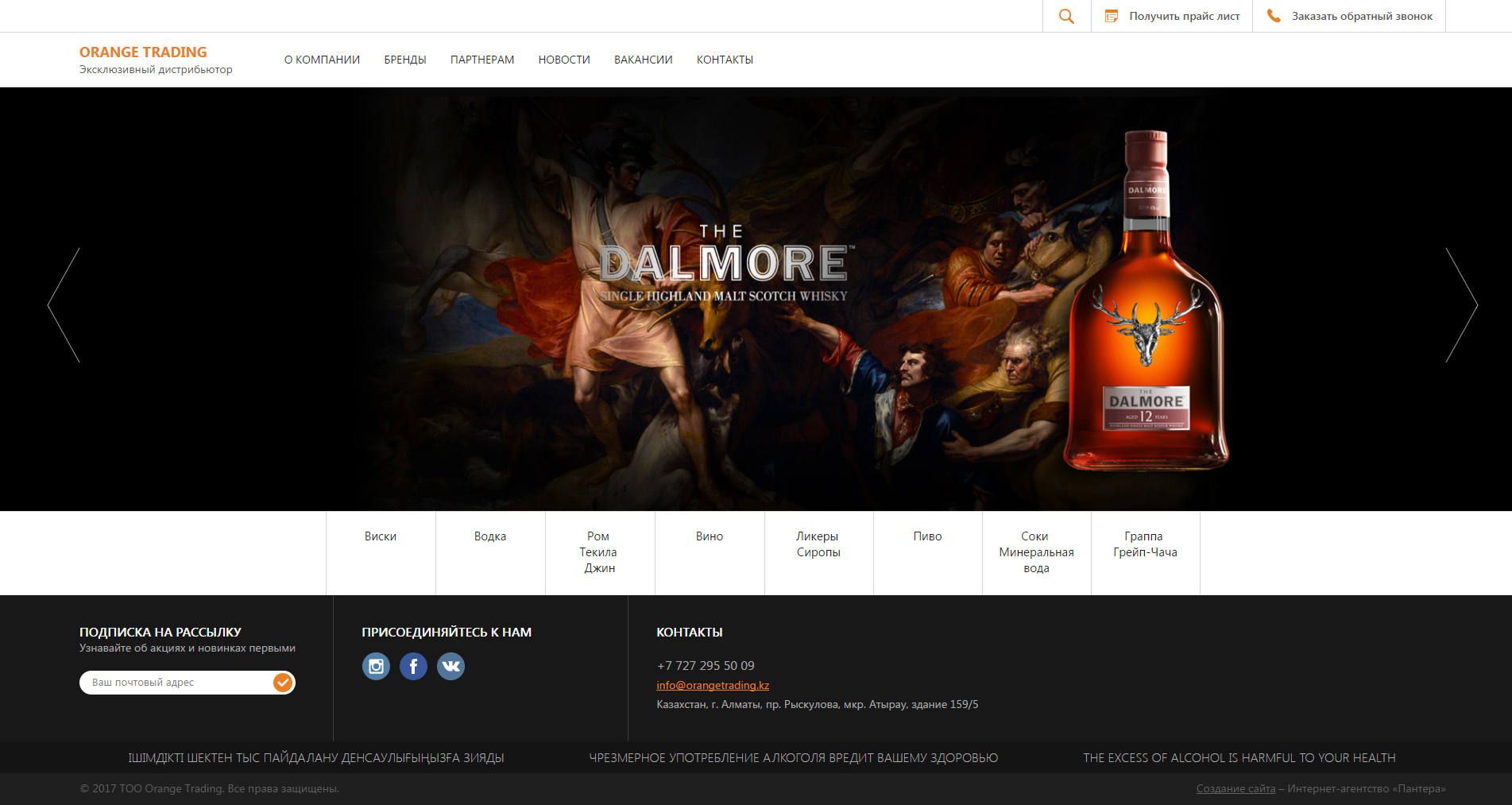
Task: Open the КОНТАКТЫ menu item
Action: coord(725,60)
